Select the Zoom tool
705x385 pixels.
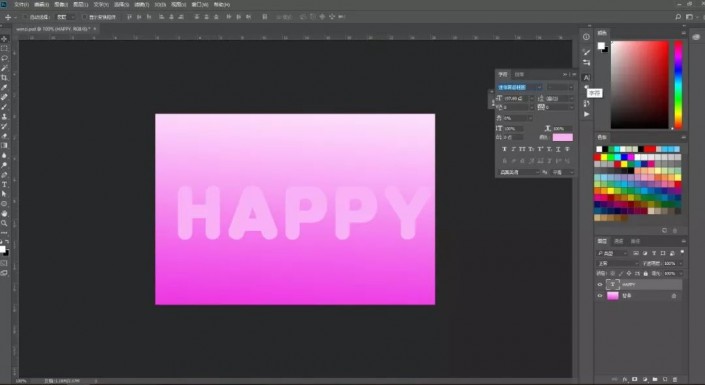pyautogui.click(x=4, y=223)
